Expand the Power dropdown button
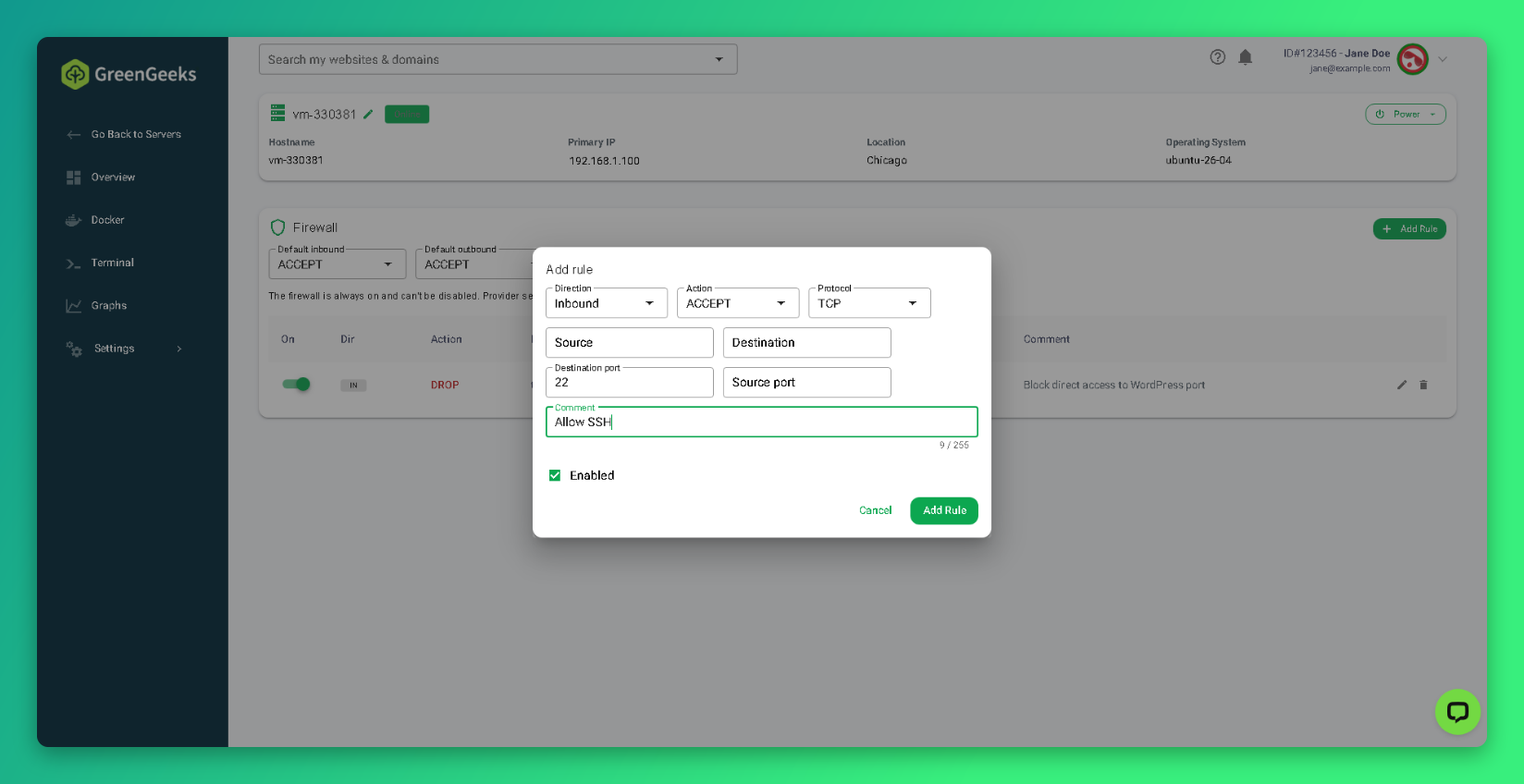Viewport: 1524px width, 784px height. pyautogui.click(x=1406, y=115)
